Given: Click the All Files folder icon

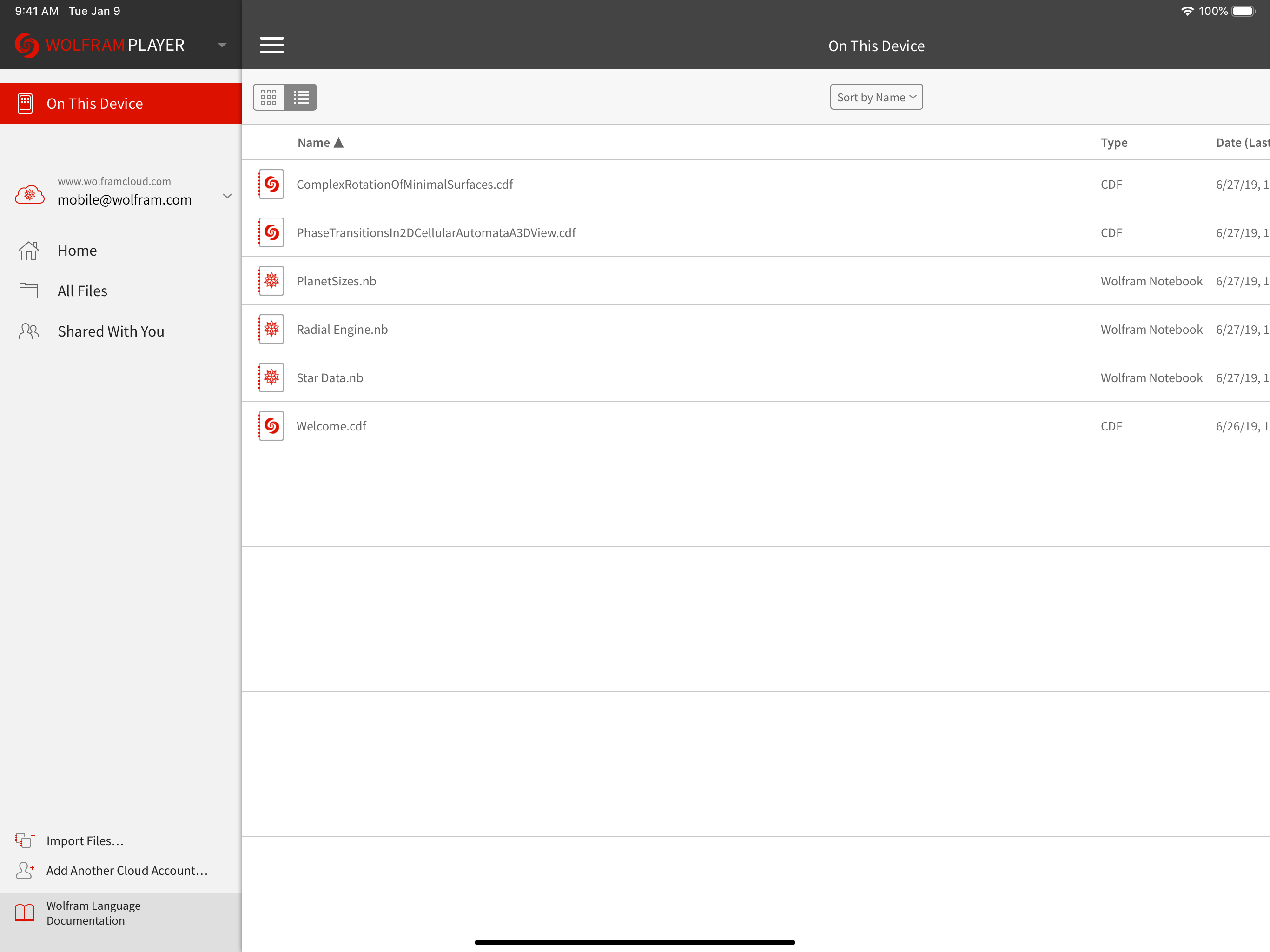Looking at the screenshot, I should click(29, 291).
